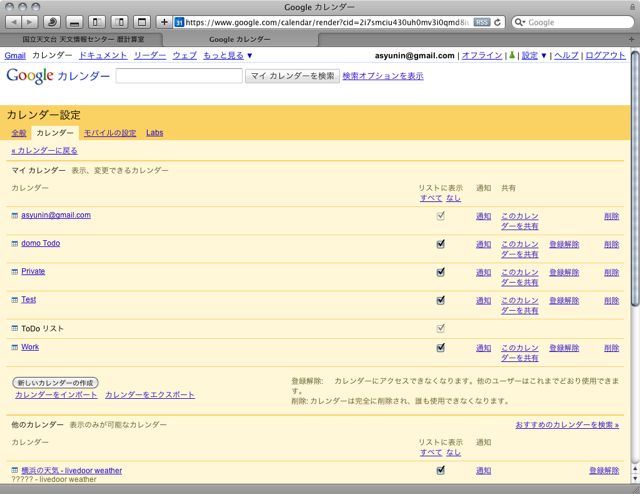Viewport: 640px width, 494px height.
Task: Go forward with Safari's forward arrow
Action: [x=30, y=22]
